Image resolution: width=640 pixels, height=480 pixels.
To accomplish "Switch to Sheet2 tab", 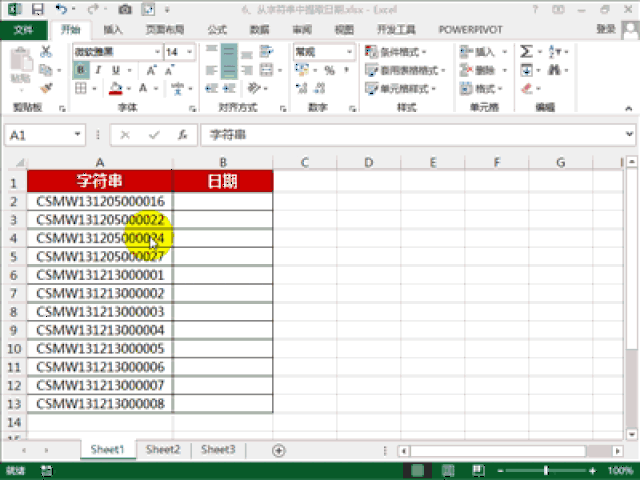I will coord(163,449).
